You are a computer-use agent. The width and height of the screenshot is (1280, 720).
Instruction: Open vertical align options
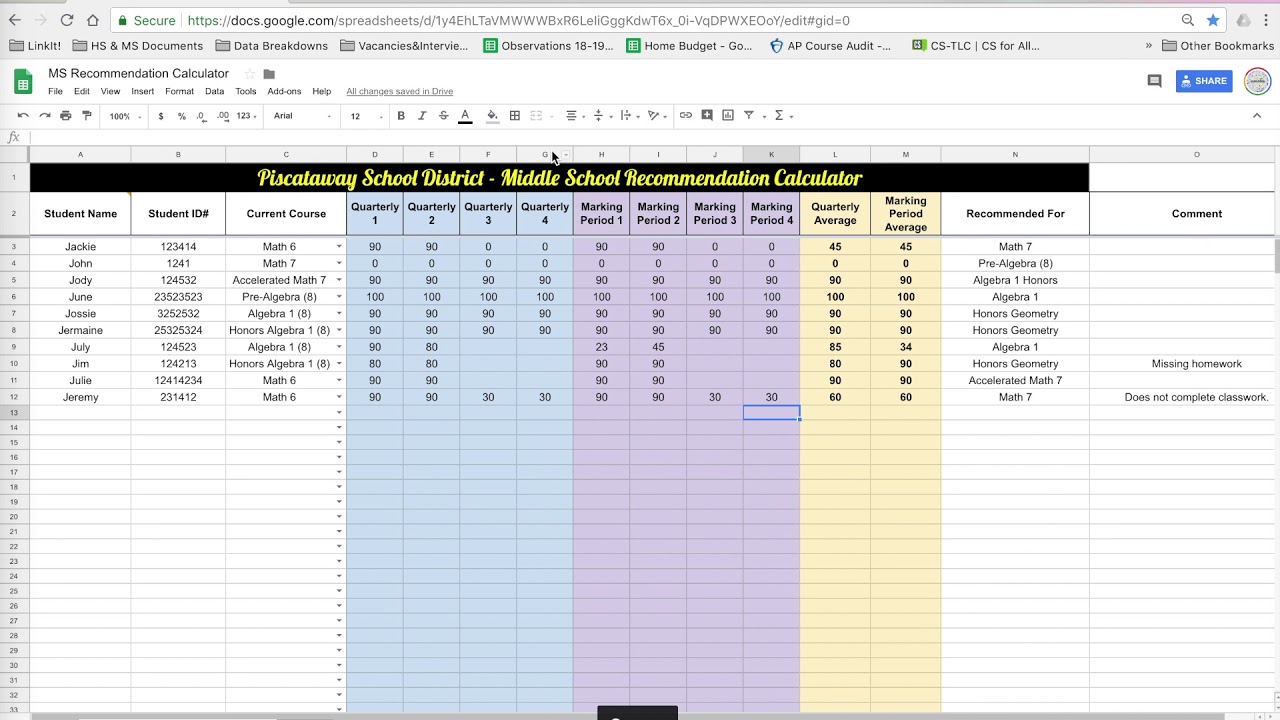tap(602, 116)
